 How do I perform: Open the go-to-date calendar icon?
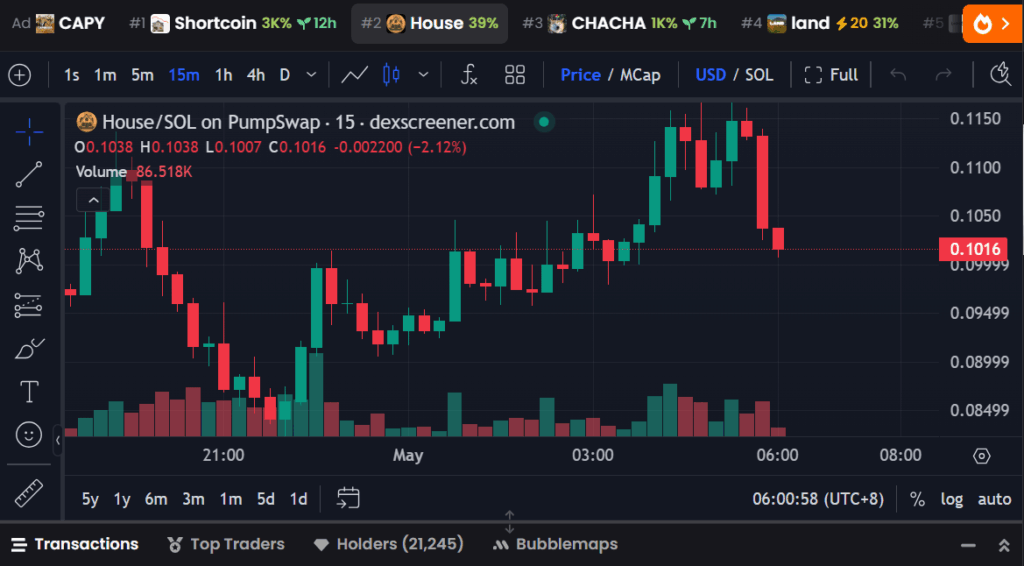[348, 498]
